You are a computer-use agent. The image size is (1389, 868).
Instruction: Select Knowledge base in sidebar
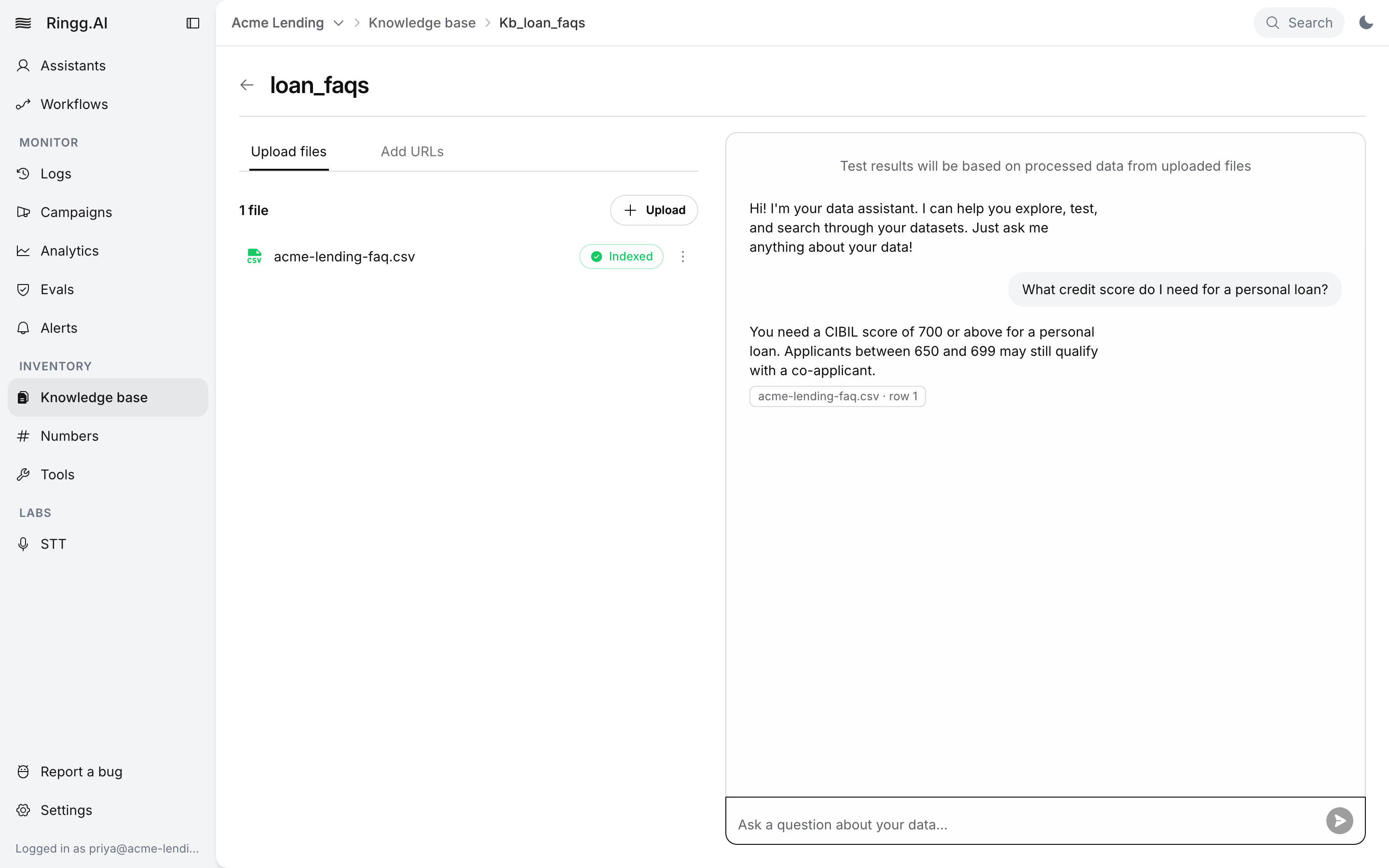(108, 397)
